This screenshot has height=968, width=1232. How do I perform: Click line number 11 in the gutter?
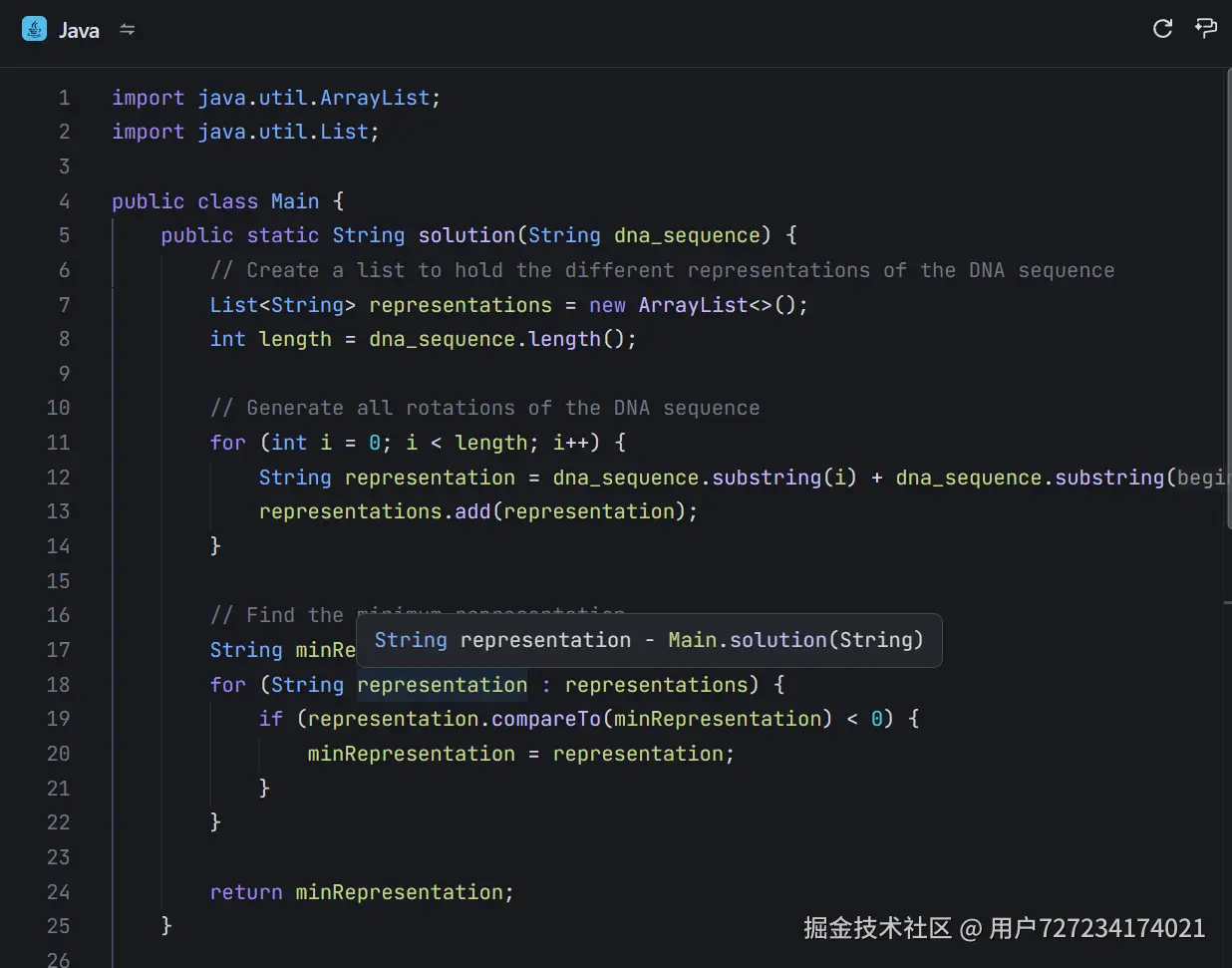click(58, 443)
